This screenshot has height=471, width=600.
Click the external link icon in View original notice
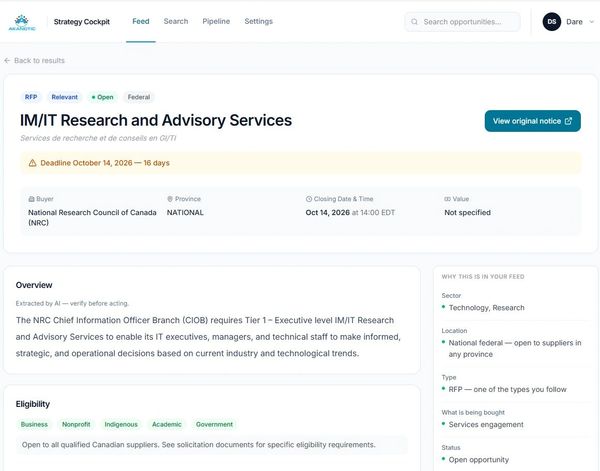(568, 121)
